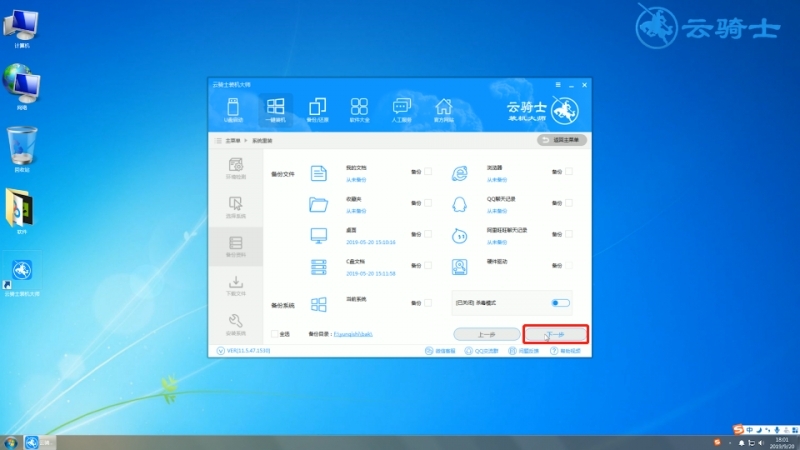Check backup box for 阿里旺旺聊天记录
This screenshot has height=450, width=800.
coord(569,234)
